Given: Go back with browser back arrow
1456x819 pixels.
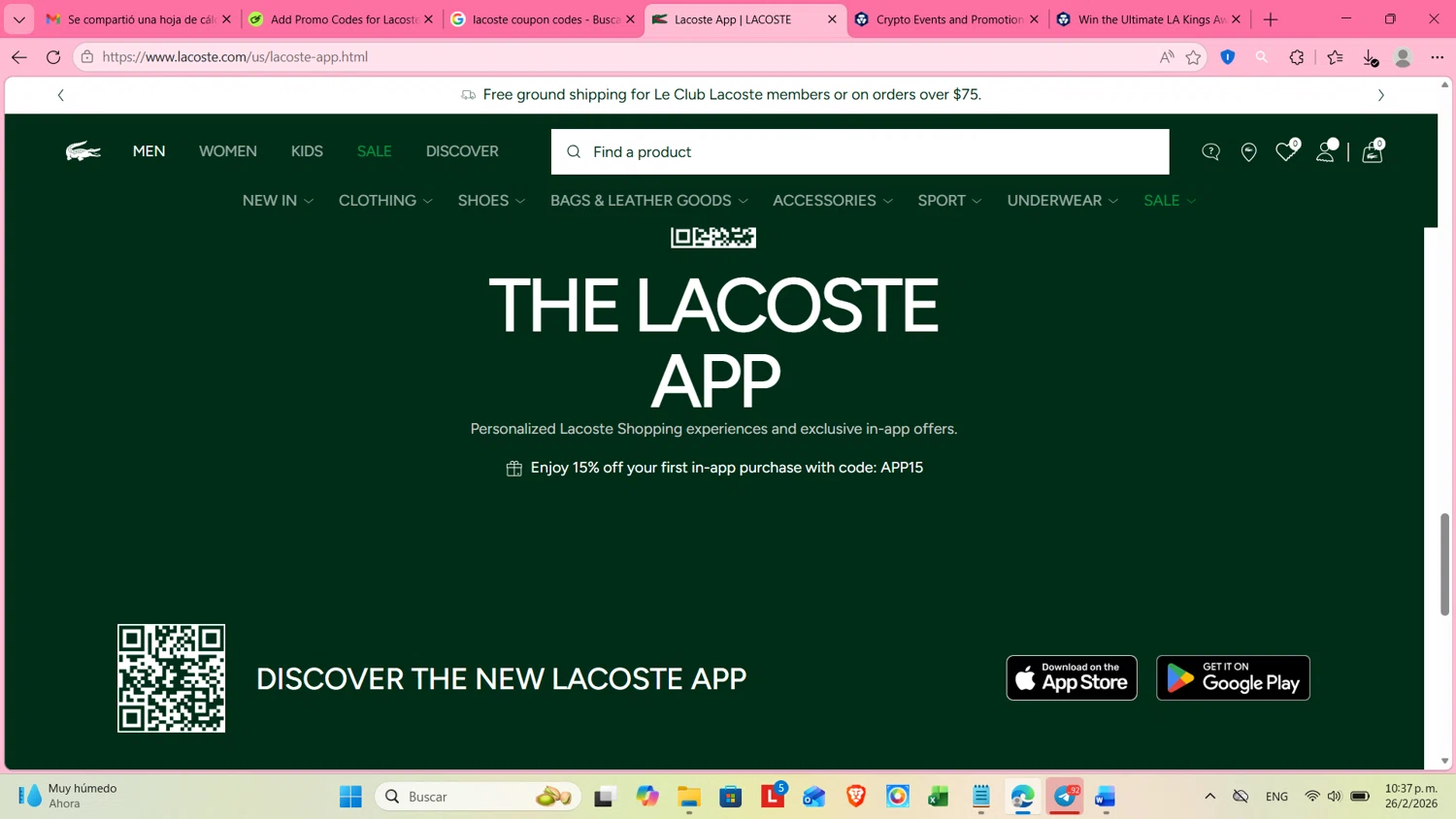Looking at the screenshot, I should [19, 57].
